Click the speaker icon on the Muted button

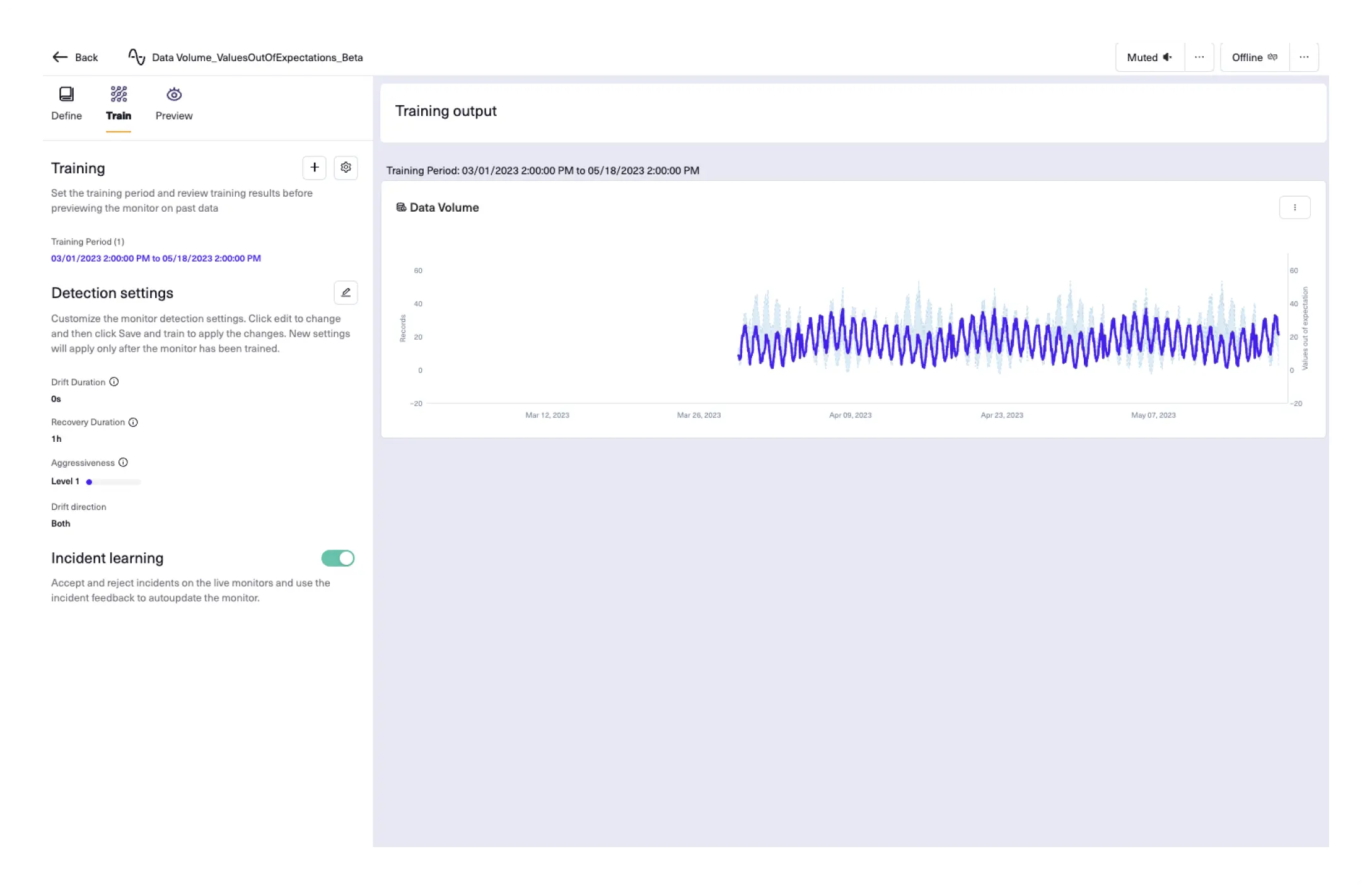[x=1168, y=57]
